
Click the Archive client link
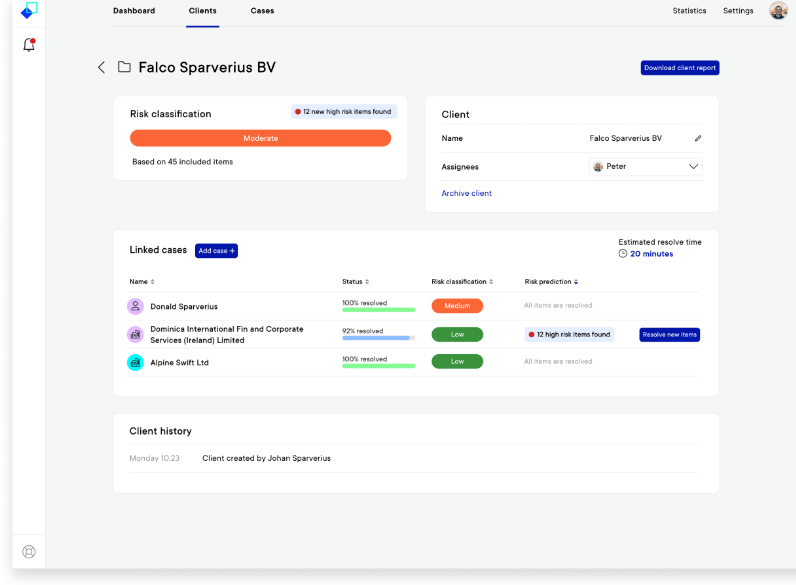click(466, 193)
